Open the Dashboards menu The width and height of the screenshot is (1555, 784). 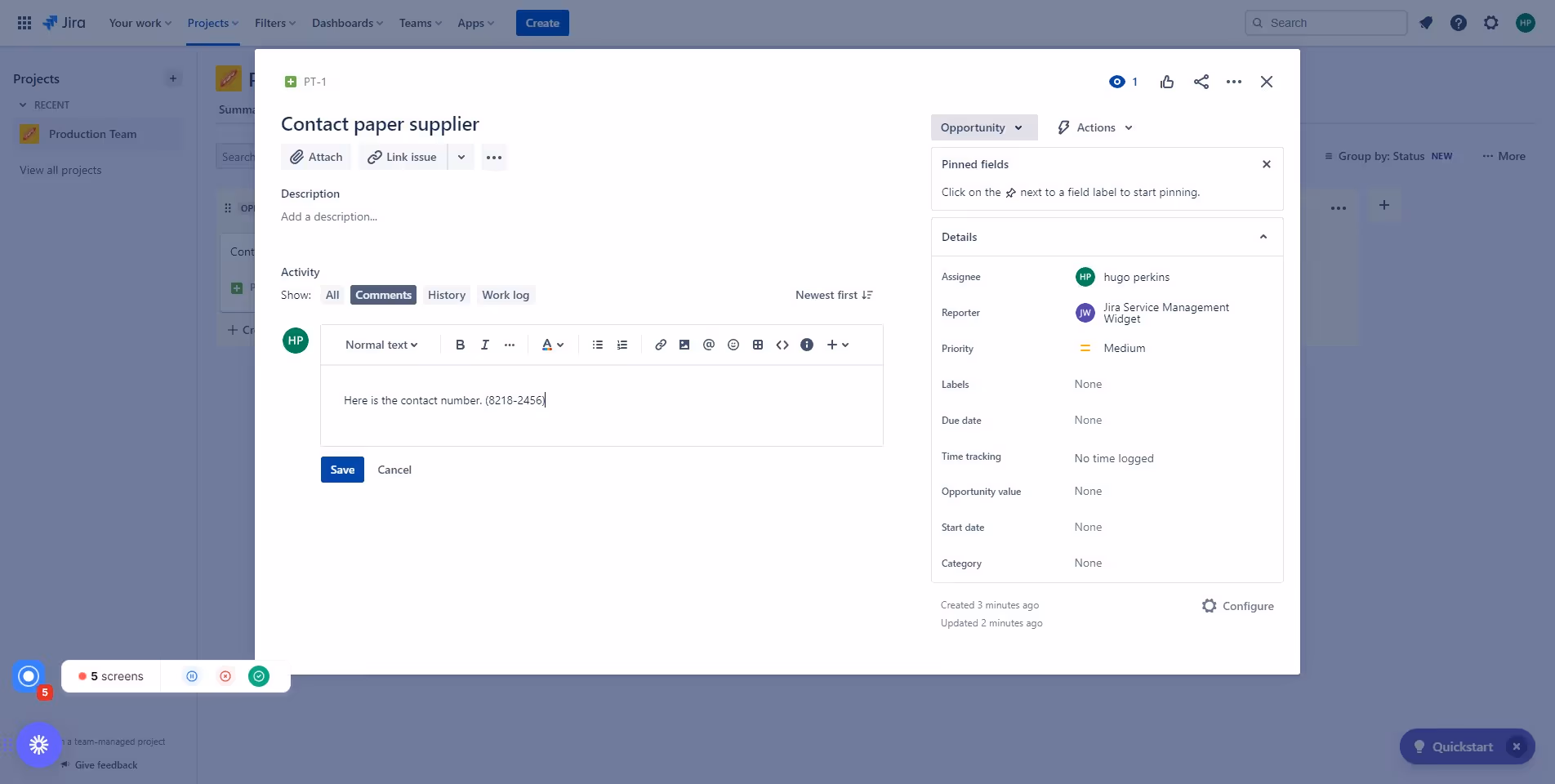click(x=347, y=23)
